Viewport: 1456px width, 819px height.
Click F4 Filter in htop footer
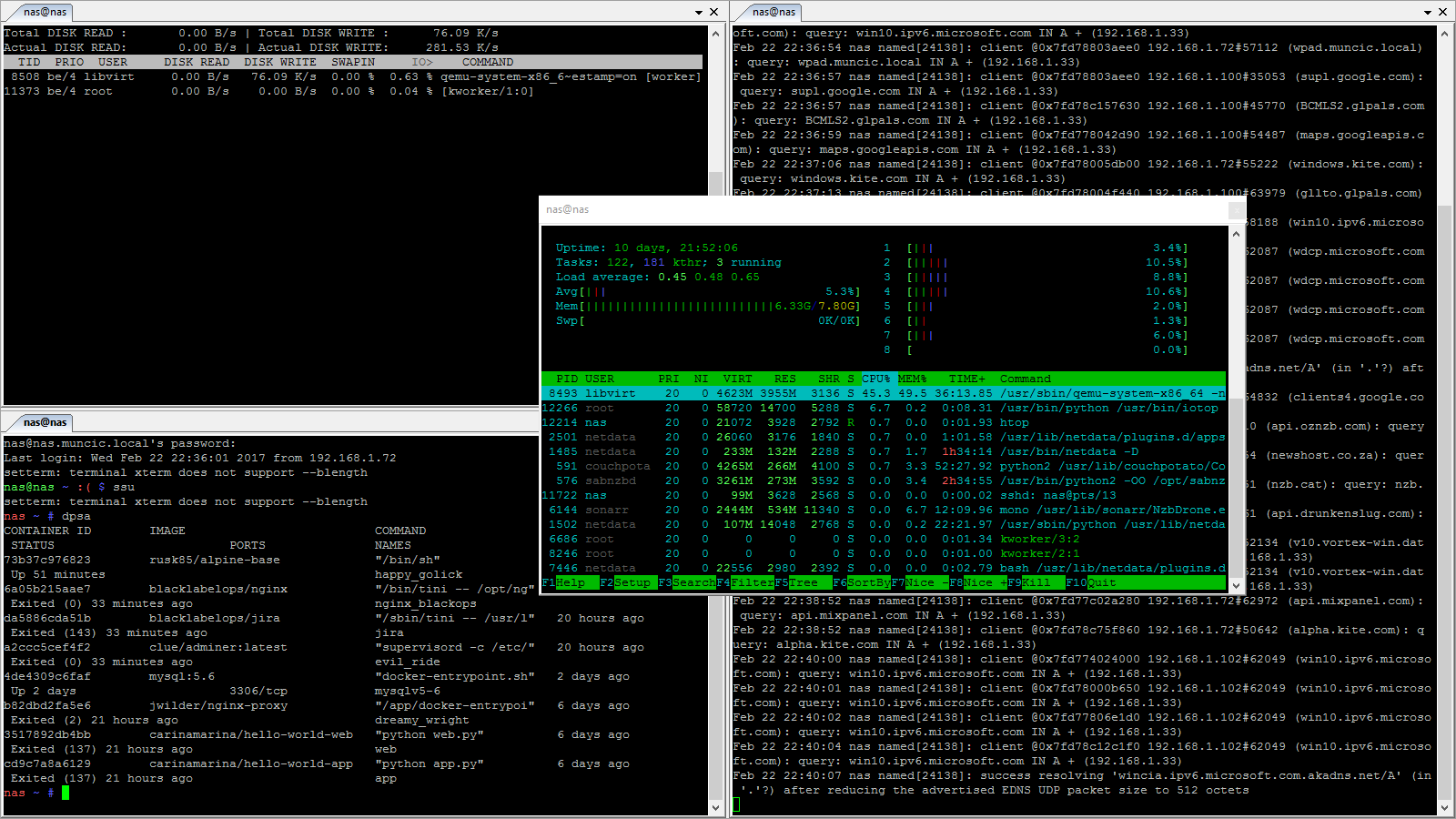click(x=745, y=582)
